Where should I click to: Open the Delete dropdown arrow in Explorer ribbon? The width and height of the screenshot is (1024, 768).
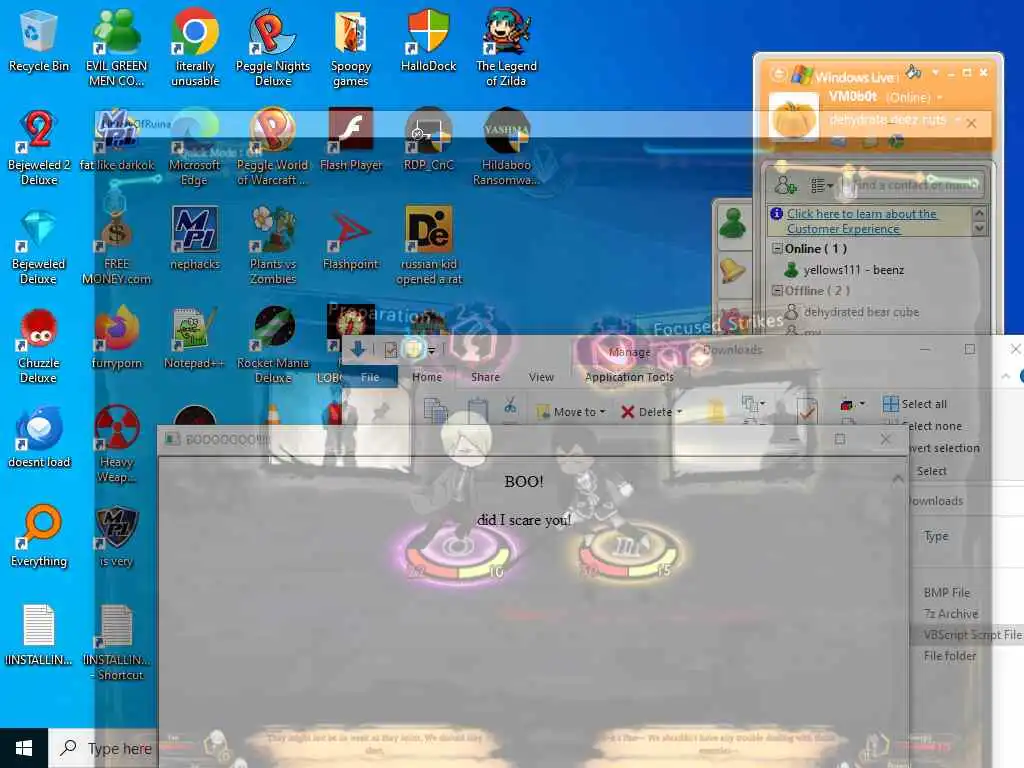tap(680, 411)
